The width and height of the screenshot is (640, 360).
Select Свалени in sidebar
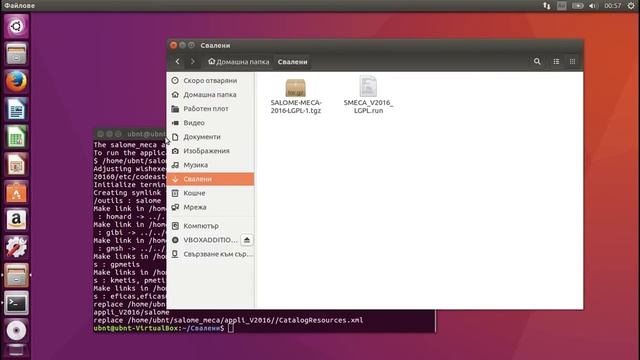(x=210, y=179)
